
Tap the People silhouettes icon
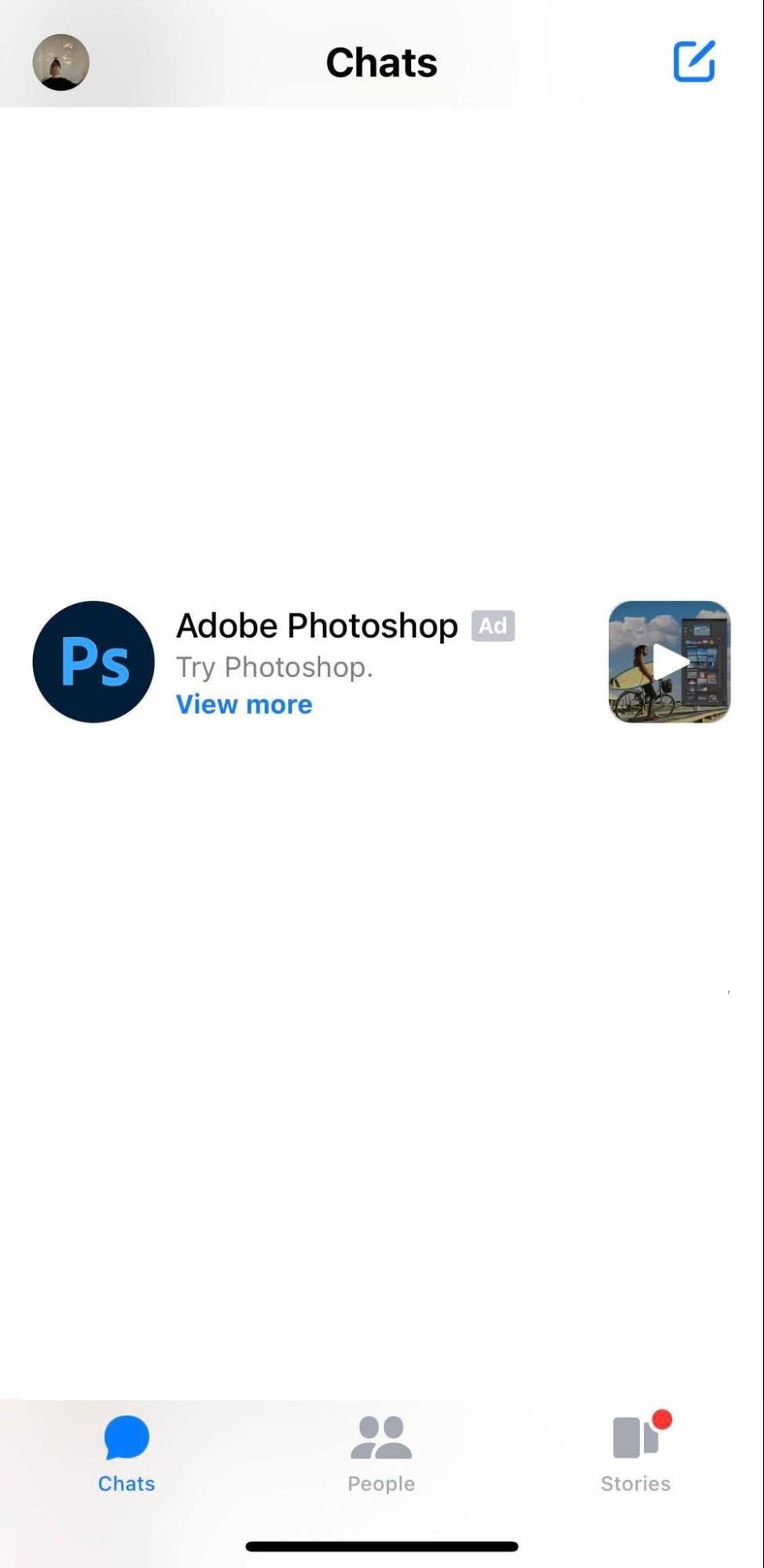click(x=381, y=1437)
